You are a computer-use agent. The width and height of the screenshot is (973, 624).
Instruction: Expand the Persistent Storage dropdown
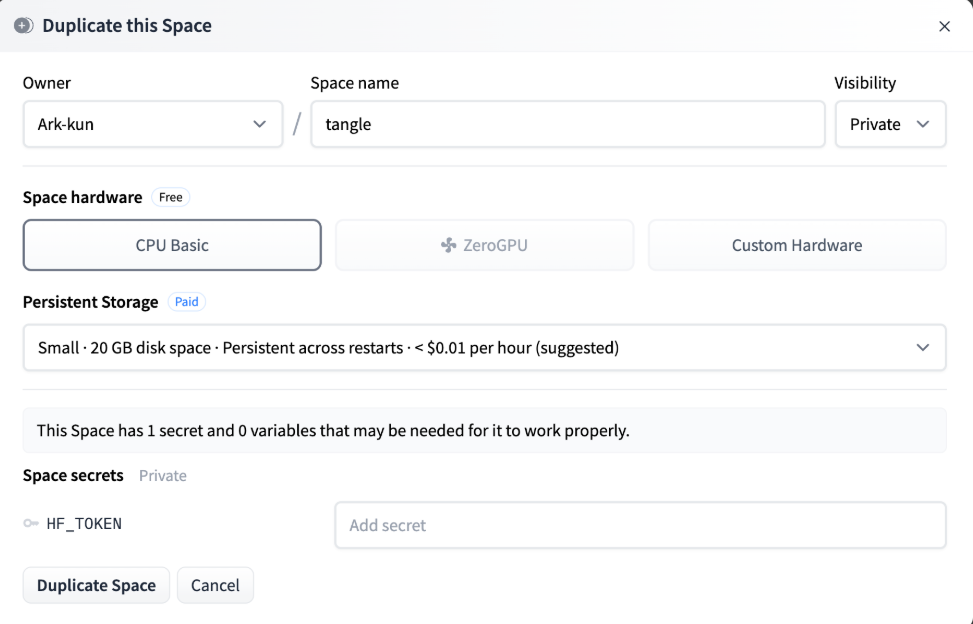(484, 348)
